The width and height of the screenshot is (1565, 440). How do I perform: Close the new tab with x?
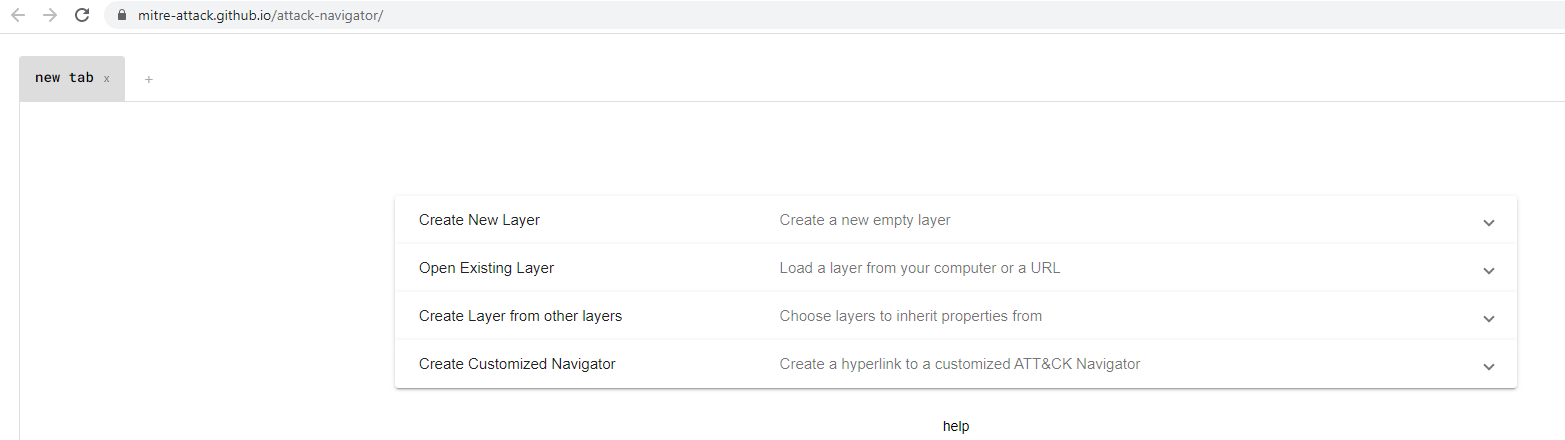coord(107,79)
